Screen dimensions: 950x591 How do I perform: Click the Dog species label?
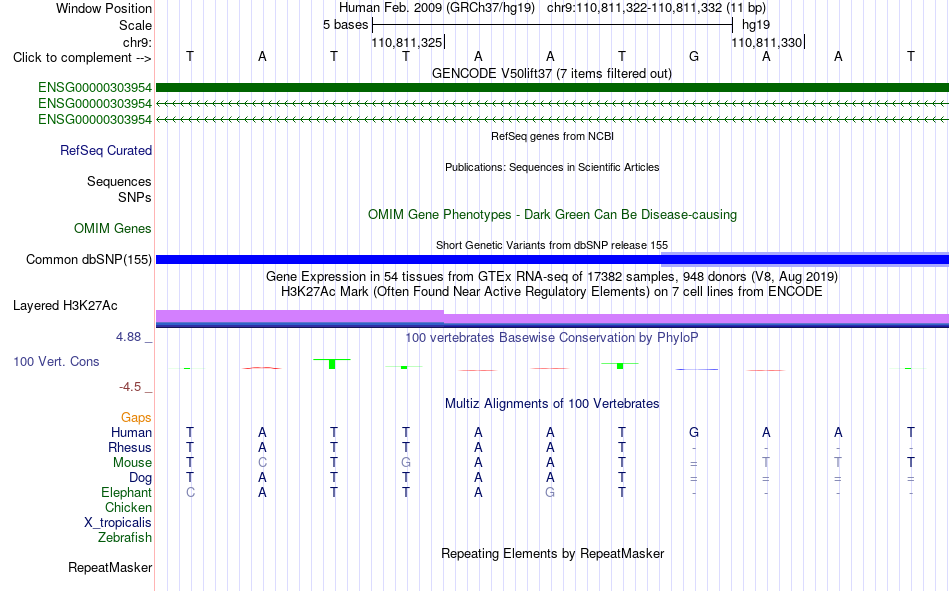140,478
